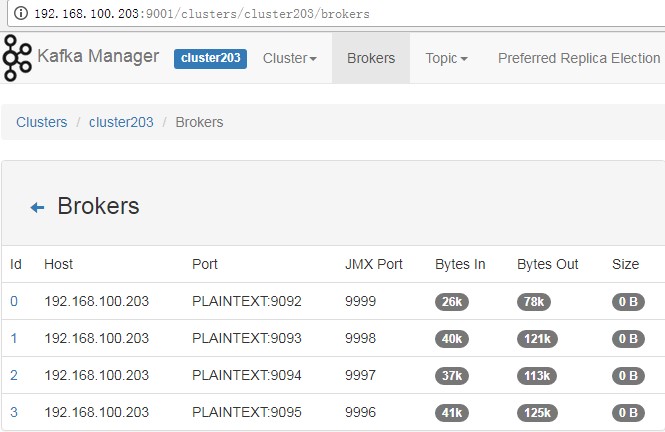This screenshot has height=432, width=665.
Task: Open broker Id 1 link
Action: click(14, 338)
